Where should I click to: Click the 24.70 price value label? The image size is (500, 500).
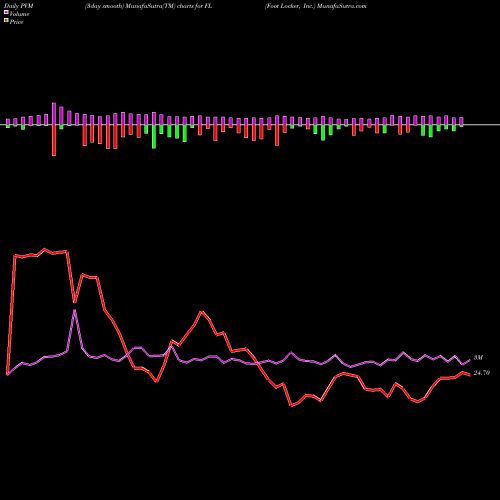click(x=482, y=373)
